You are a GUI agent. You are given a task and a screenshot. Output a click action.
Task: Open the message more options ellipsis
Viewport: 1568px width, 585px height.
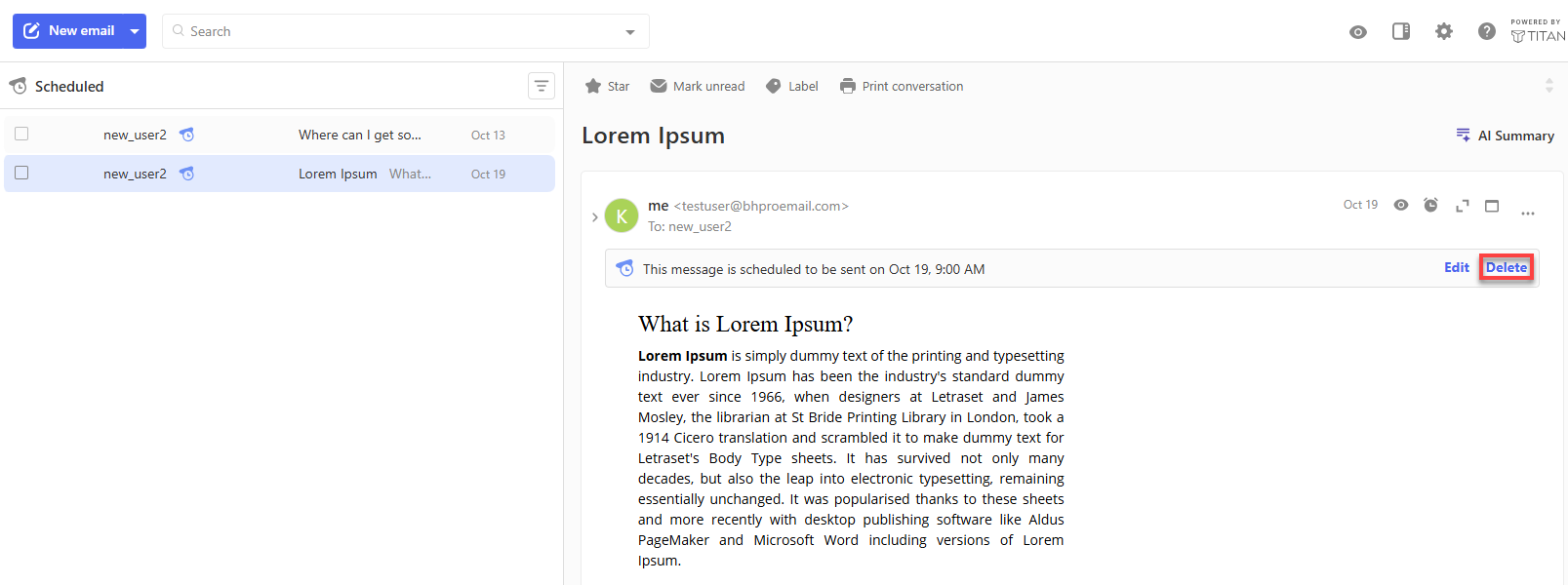coord(1528,213)
